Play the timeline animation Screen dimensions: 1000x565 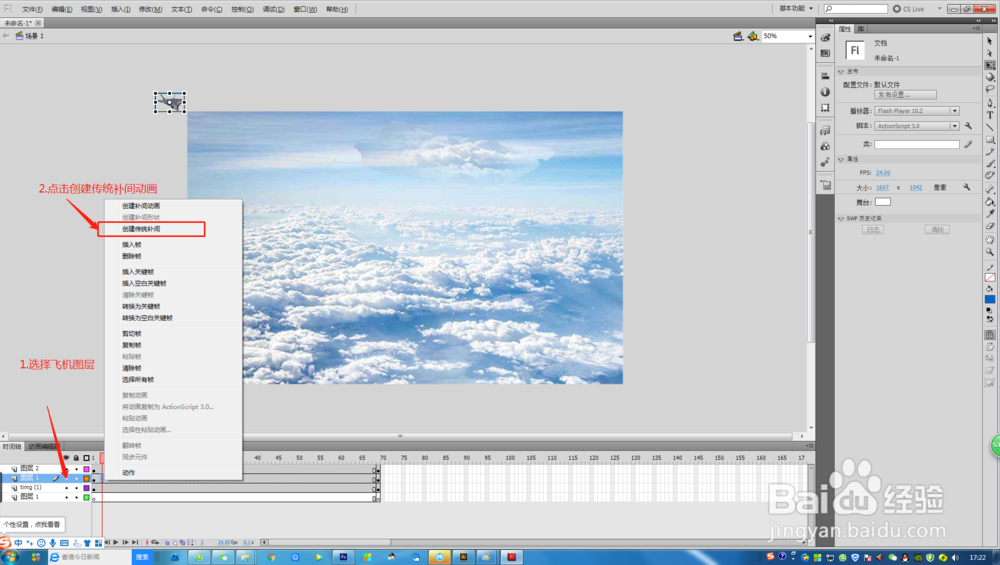pyautogui.click(x=116, y=543)
